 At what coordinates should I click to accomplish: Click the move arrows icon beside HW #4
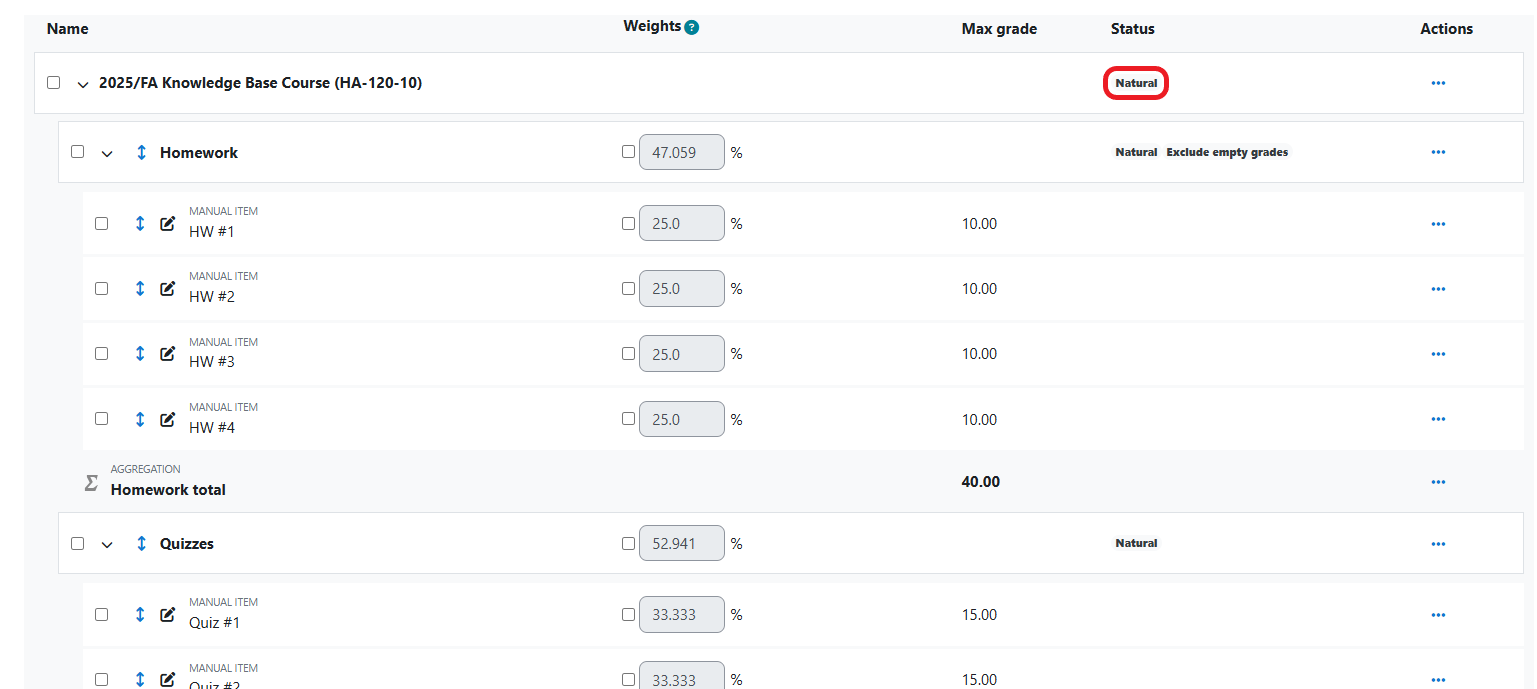[x=140, y=420]
